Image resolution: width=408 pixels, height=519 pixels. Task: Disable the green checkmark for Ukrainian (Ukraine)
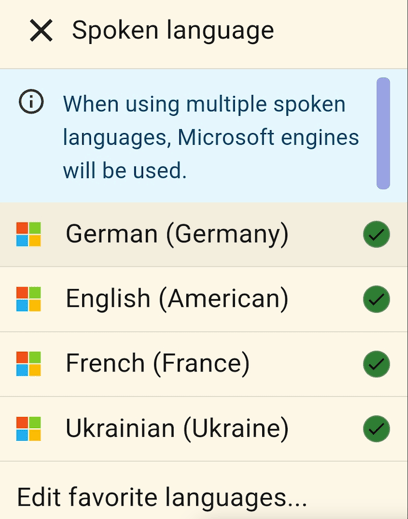point(376,429)
